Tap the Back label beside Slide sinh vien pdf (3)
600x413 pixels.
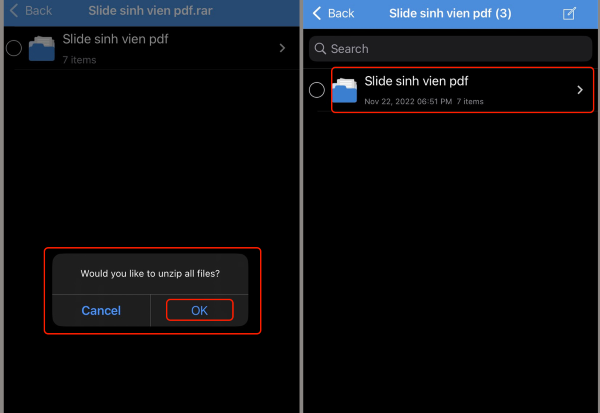click(x=341, y=13)
